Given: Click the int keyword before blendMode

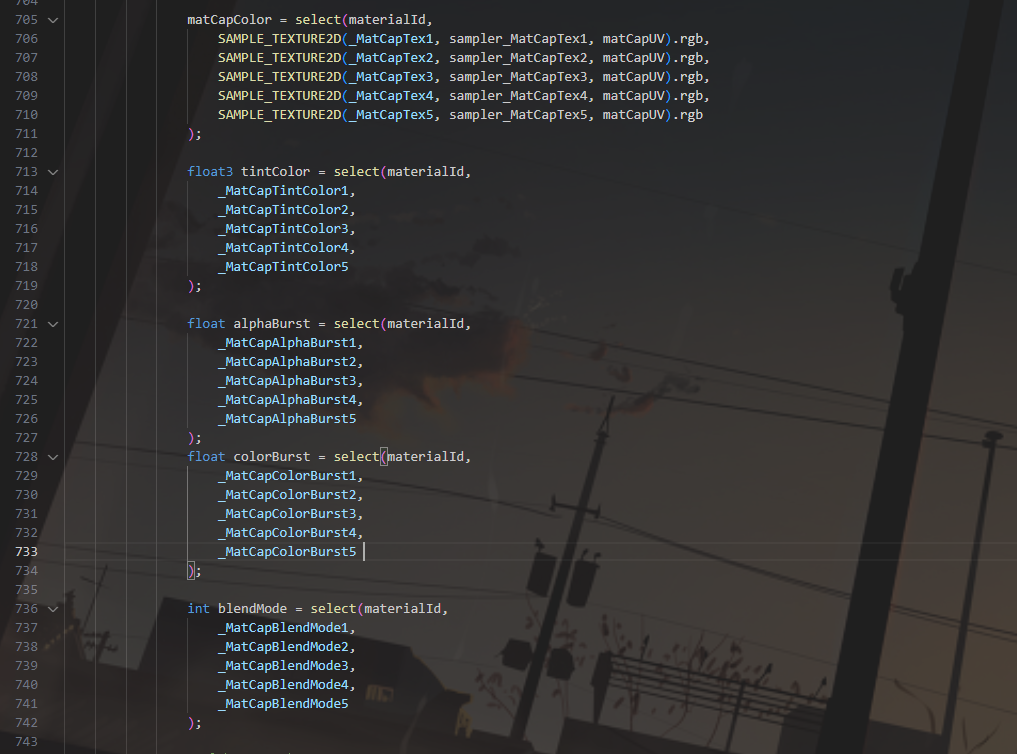Looking at the screenshot, I should click(199, 609).
